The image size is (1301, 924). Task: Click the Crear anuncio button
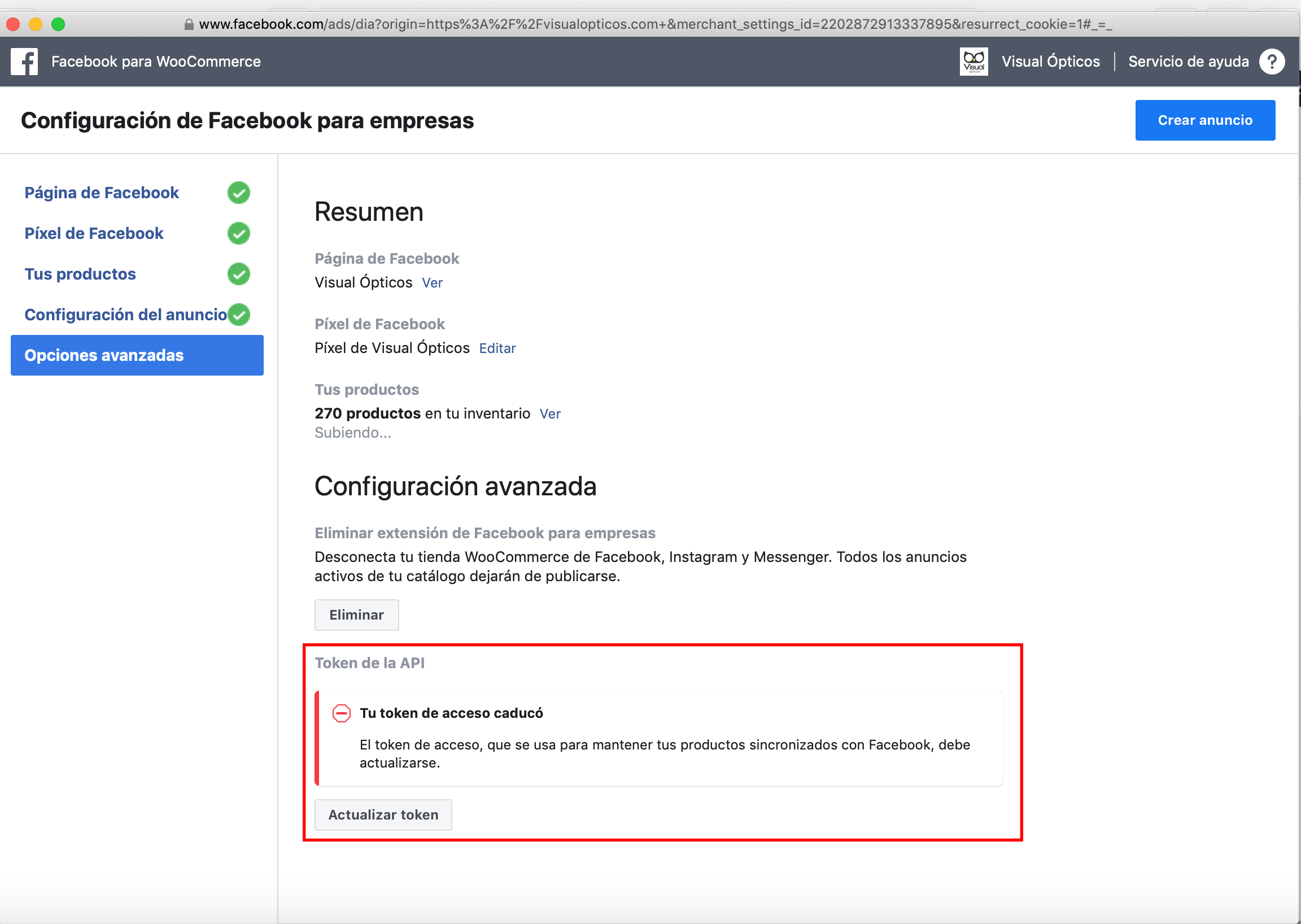click(x=1205, y=120)
